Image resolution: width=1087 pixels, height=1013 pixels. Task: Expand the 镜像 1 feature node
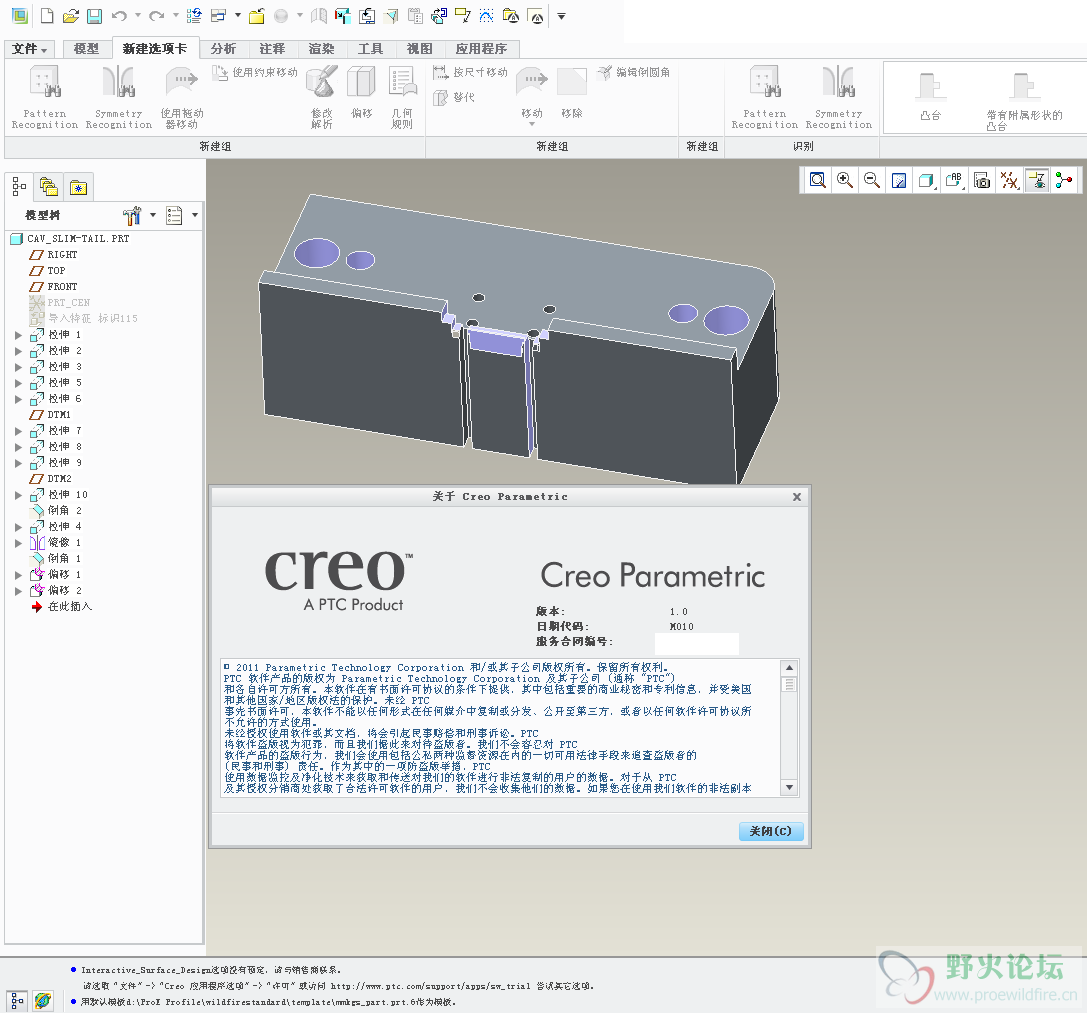pyautogui.click(x=18, y=543)
